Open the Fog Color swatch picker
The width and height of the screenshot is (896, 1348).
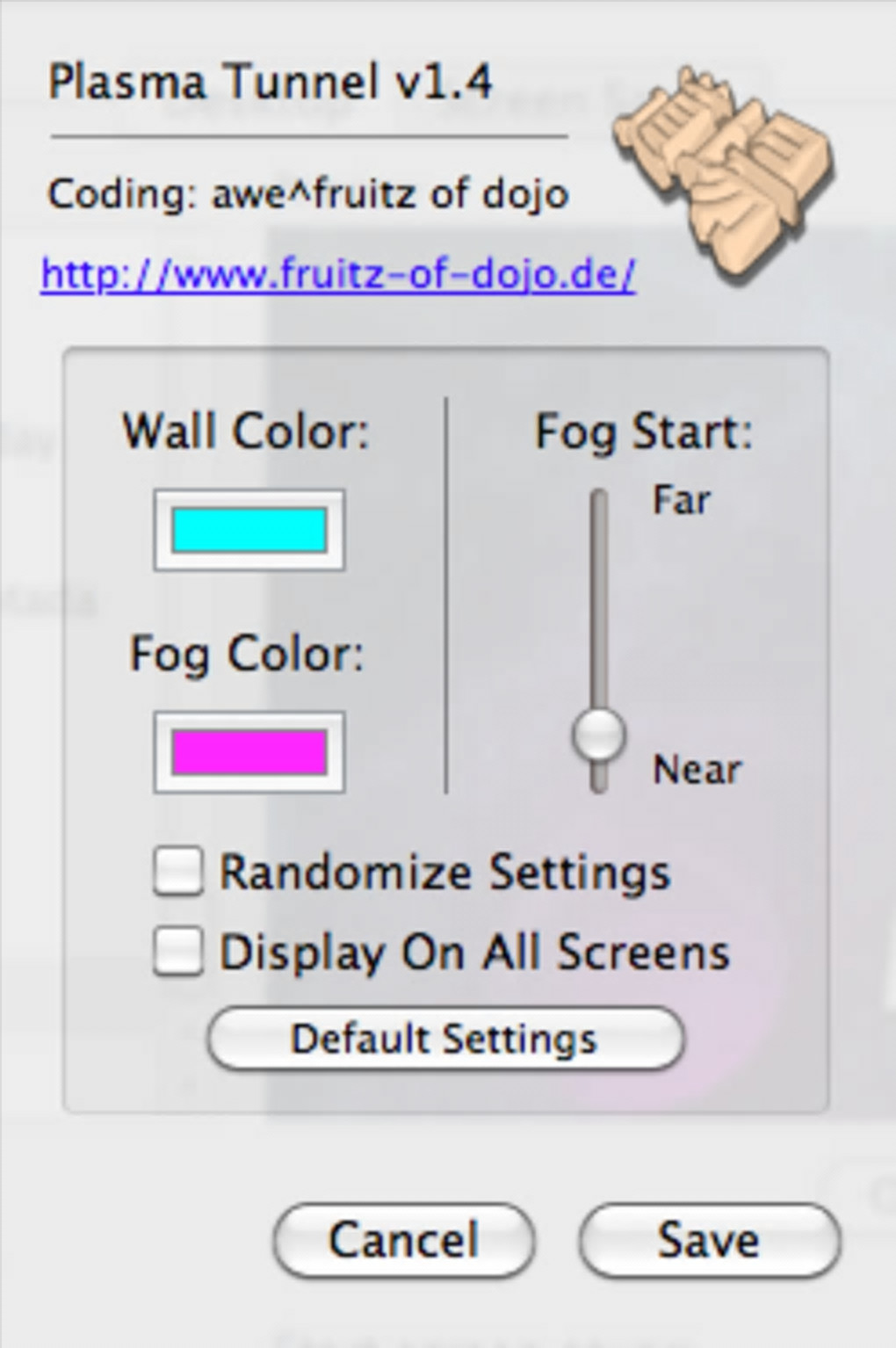coord(249,752)
